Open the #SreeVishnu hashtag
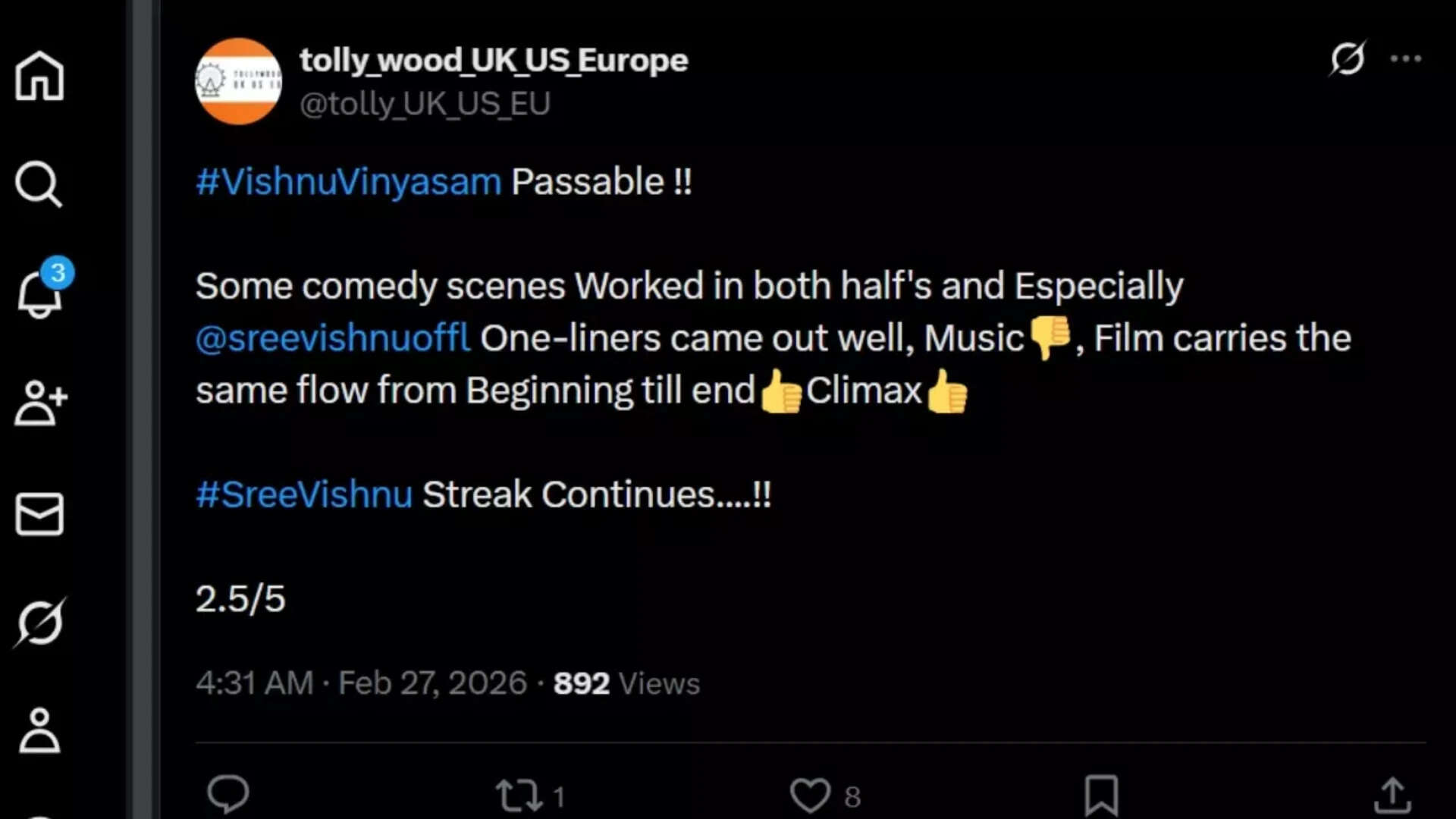Image resolution: width=1456 pixels, height=819 pixels. (303, 493)
